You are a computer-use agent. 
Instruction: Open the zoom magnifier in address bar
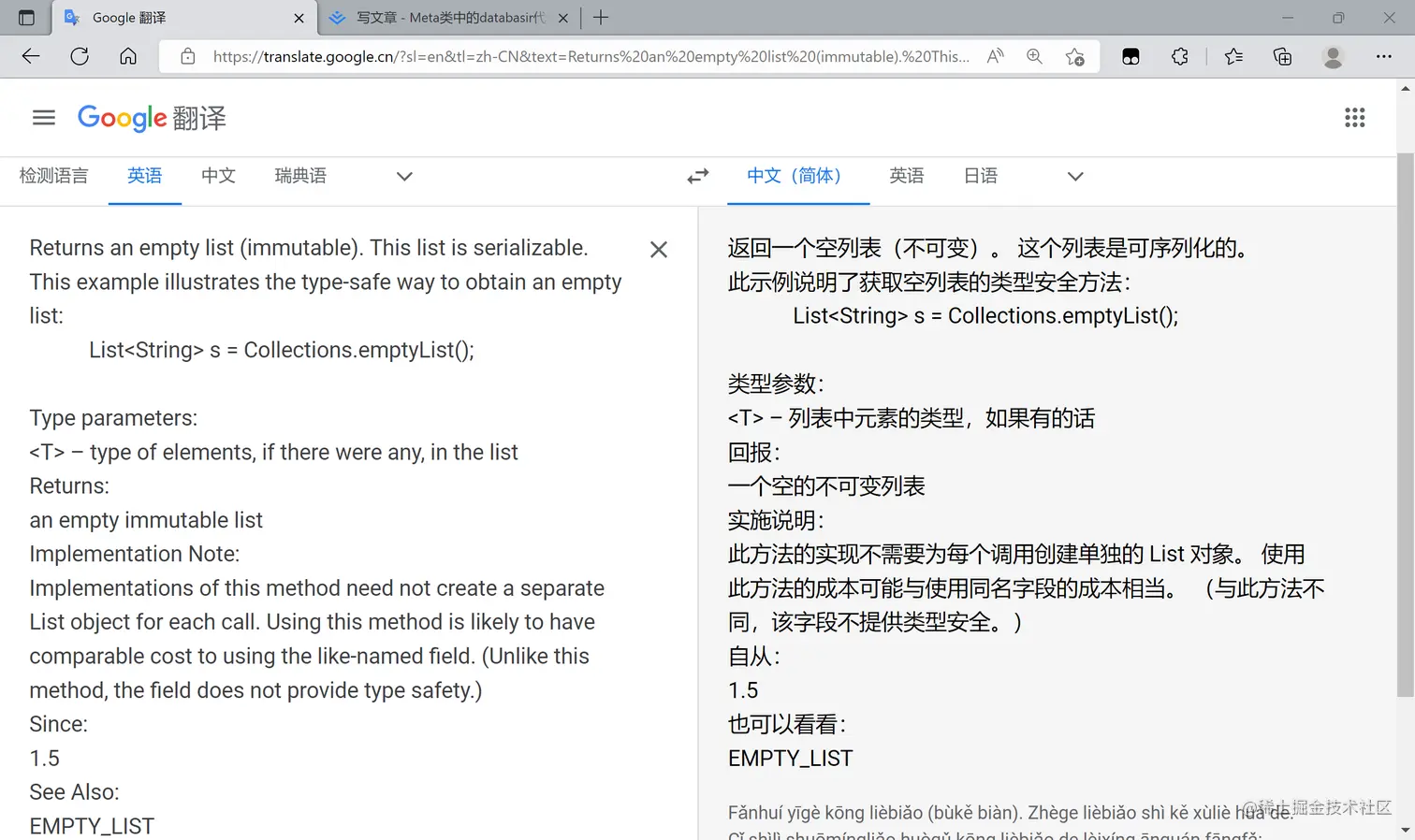click(1034, 56)
